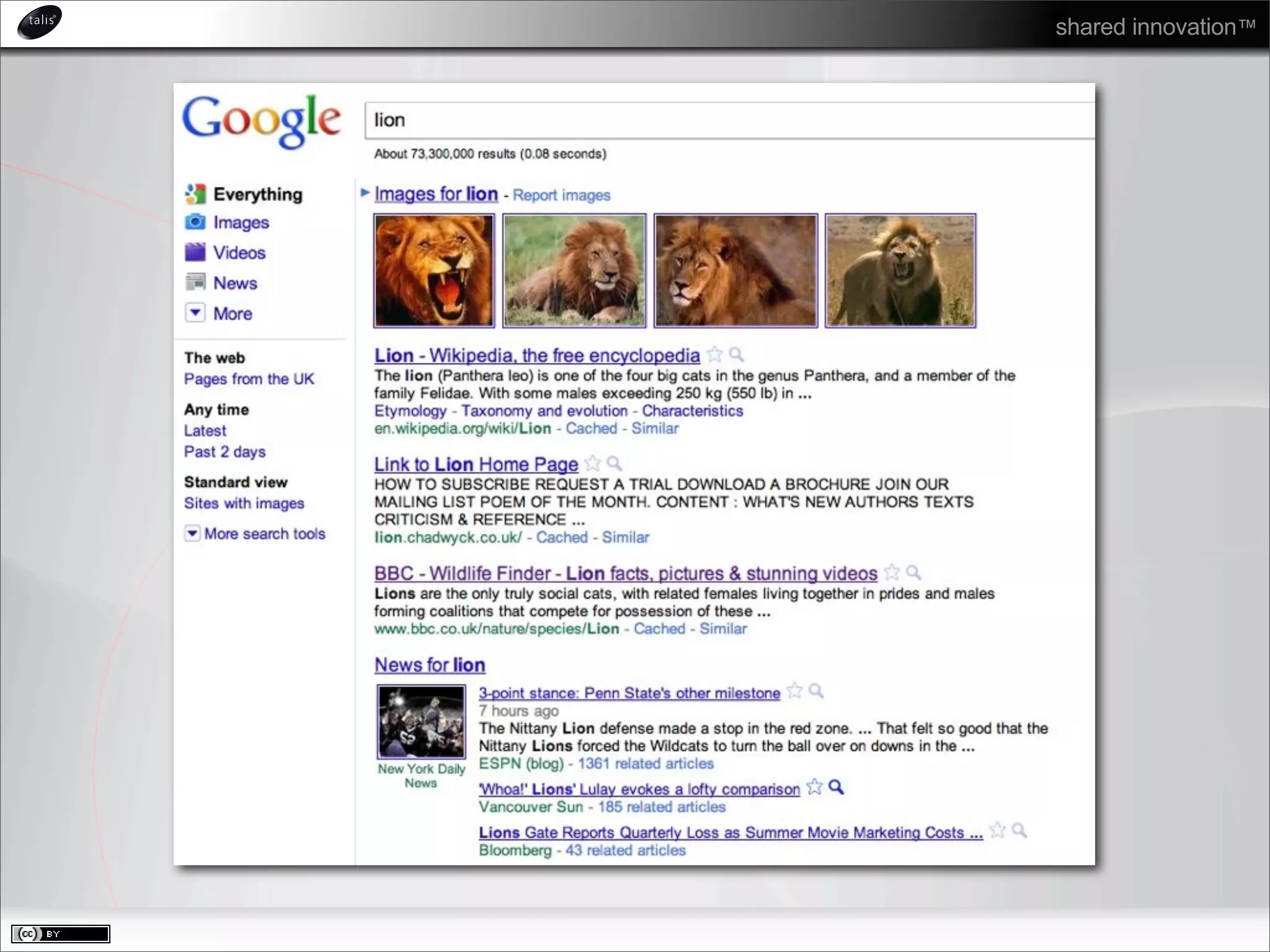Click the Google logo
Image resolution: width=1270 pixels, height=952 pixels.
(261, 120)
